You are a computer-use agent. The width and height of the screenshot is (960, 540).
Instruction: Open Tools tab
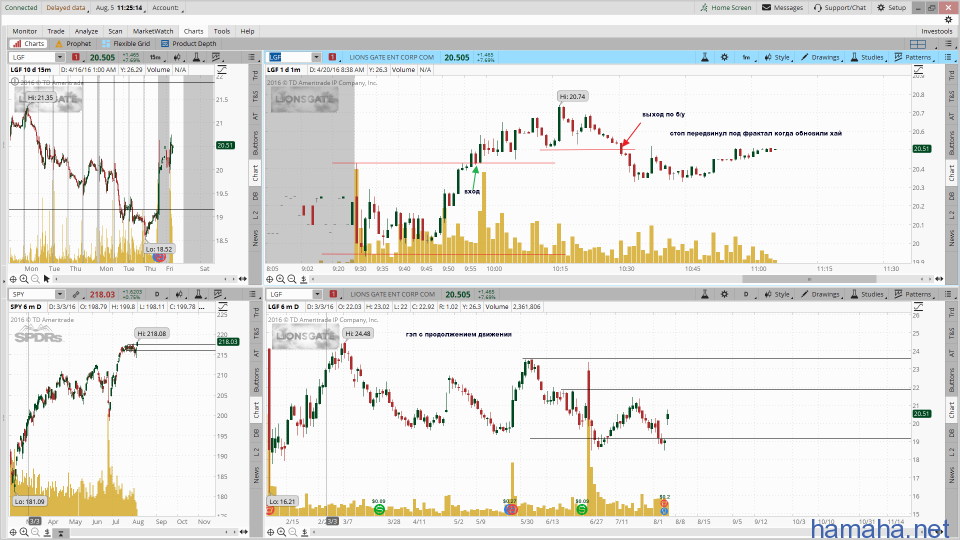[222, 31]
